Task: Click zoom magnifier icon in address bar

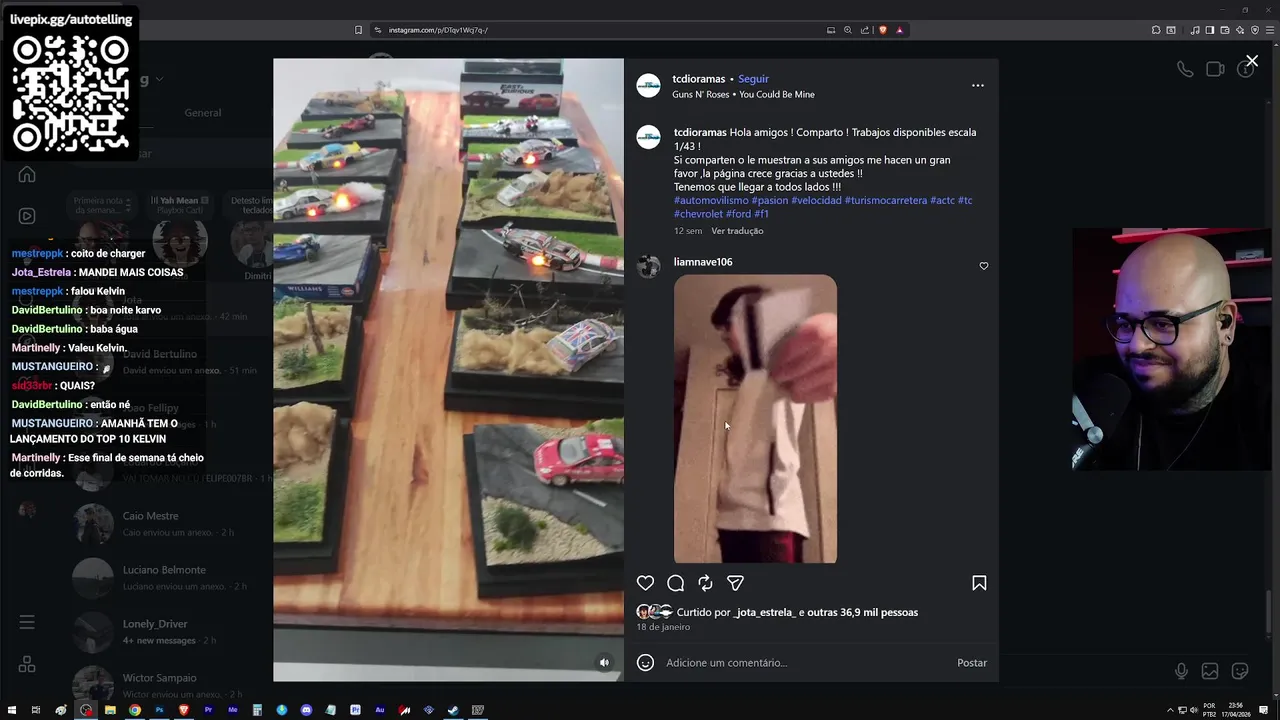Action: 848,30
